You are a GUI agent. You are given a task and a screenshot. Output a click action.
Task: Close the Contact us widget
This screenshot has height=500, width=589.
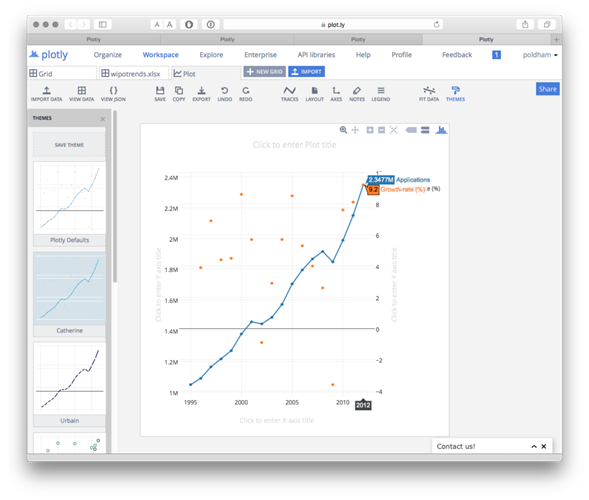point(544,446)
